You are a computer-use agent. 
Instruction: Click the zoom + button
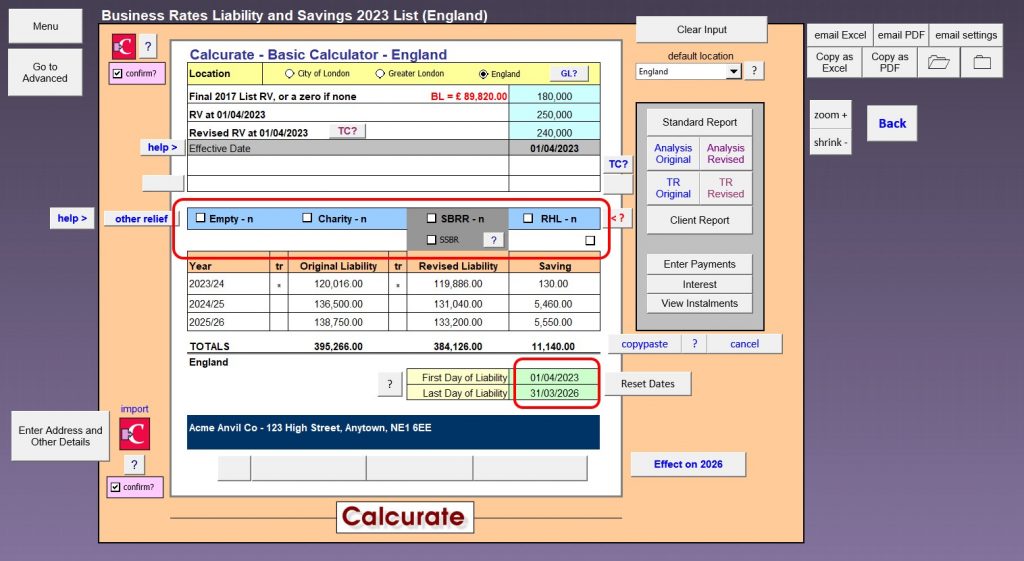coord(830,115)
